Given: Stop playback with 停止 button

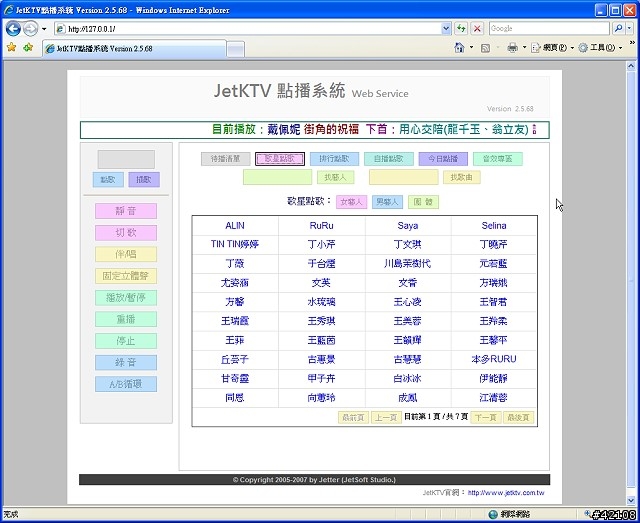Looking at the screenshot, I should point(126,341).
